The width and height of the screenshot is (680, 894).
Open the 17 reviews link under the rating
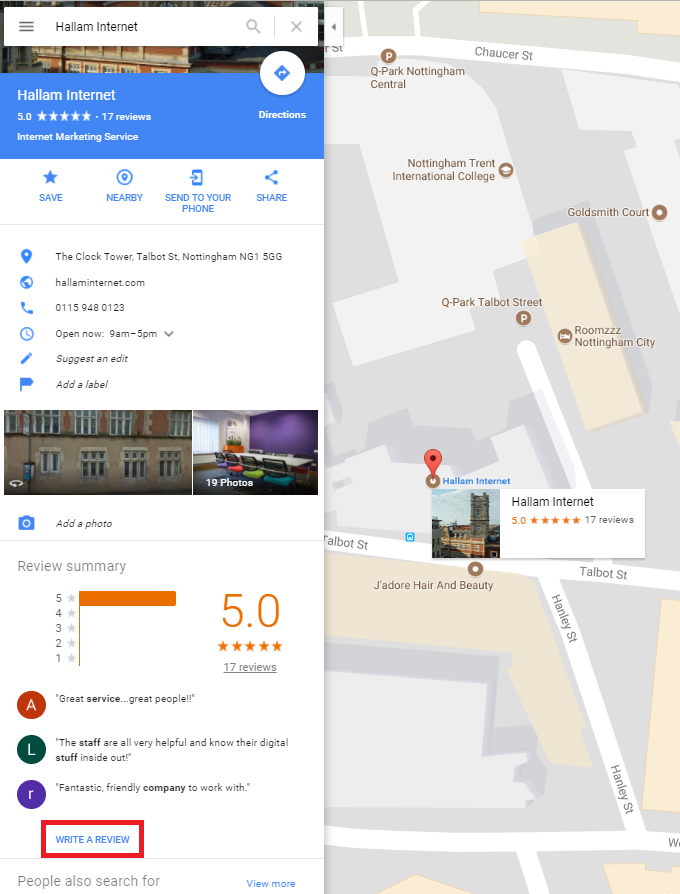(250, 667)
